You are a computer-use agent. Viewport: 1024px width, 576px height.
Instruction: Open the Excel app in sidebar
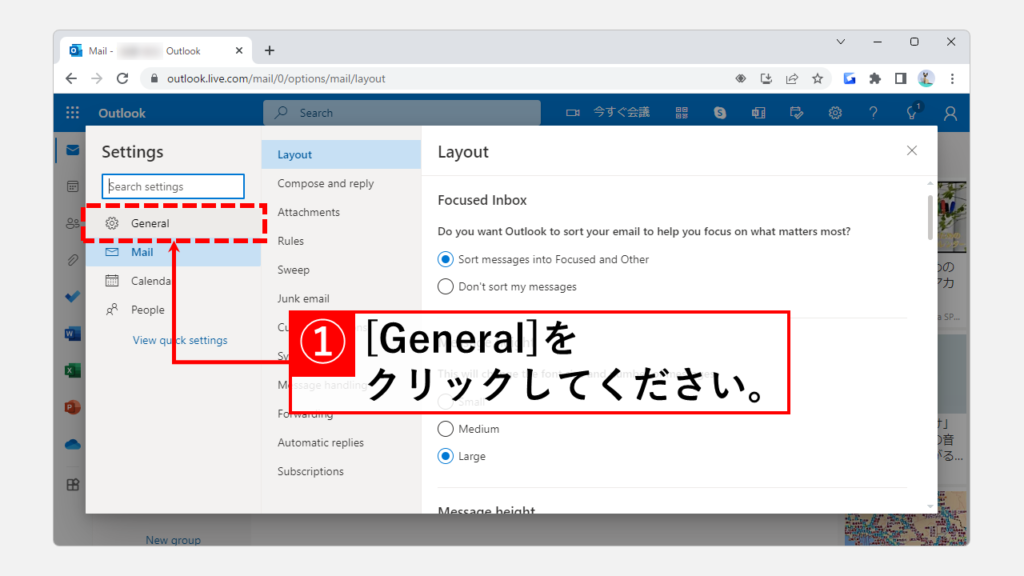(72, 370)
